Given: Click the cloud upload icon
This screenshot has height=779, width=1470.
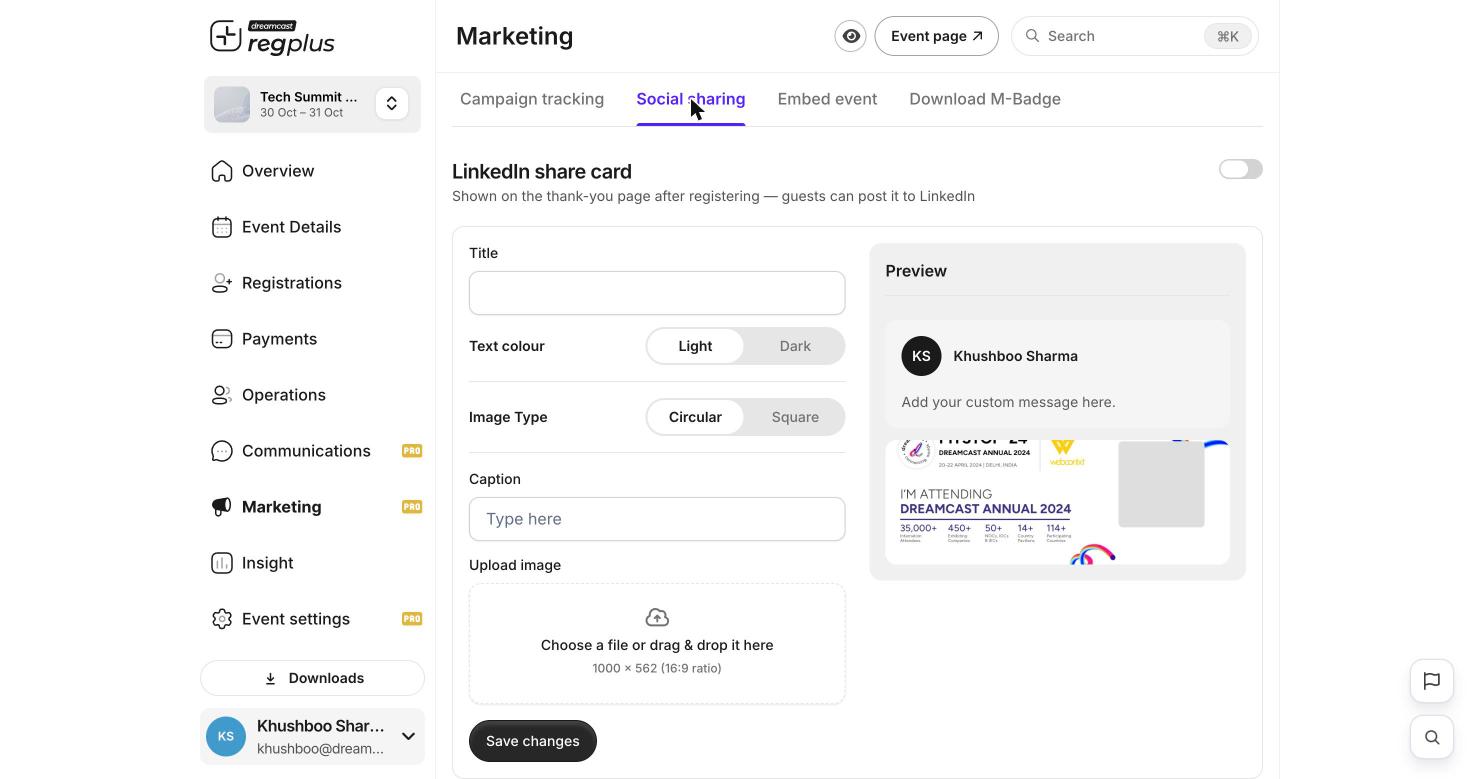Looking at the screenshot, I should pos(657,617).
